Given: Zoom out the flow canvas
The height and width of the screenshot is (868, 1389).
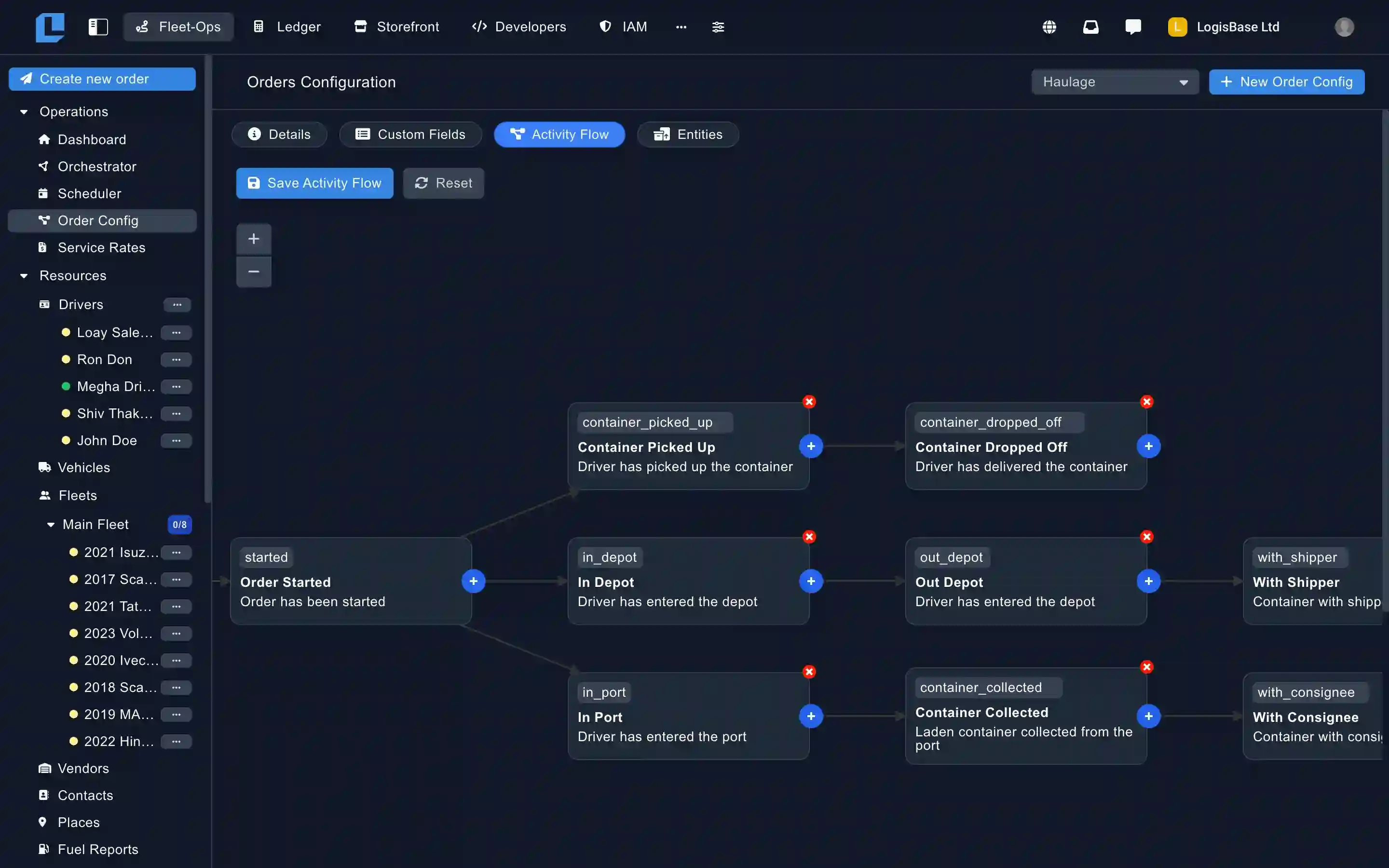Looking at the screenshot, I should point(254,271).
